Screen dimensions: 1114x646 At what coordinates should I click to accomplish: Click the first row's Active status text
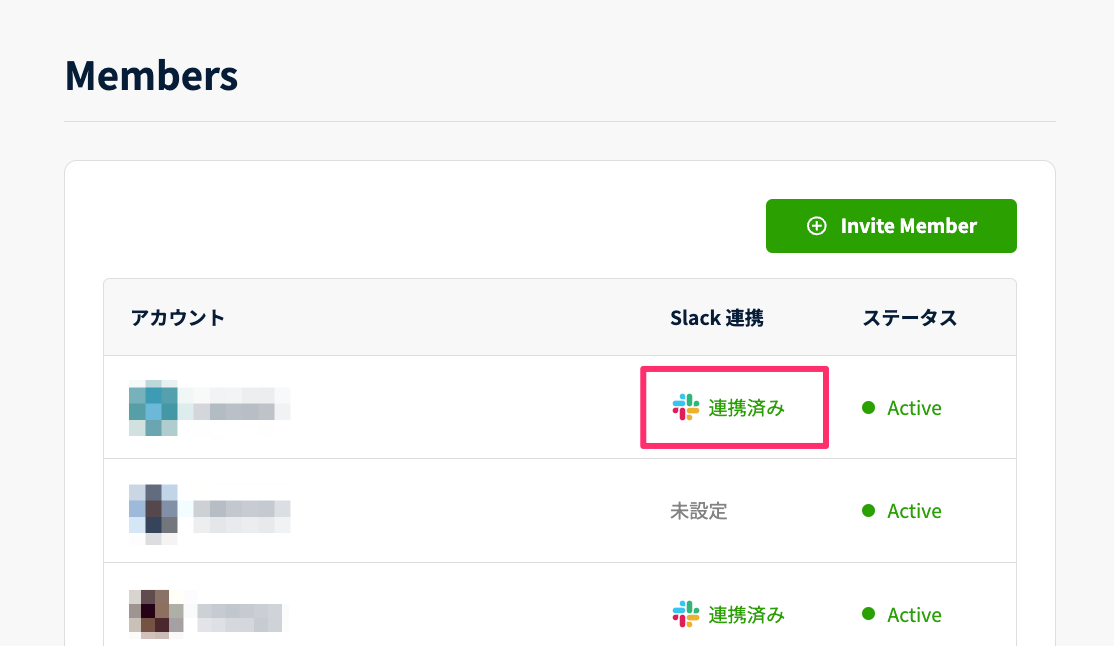(914, 408)
